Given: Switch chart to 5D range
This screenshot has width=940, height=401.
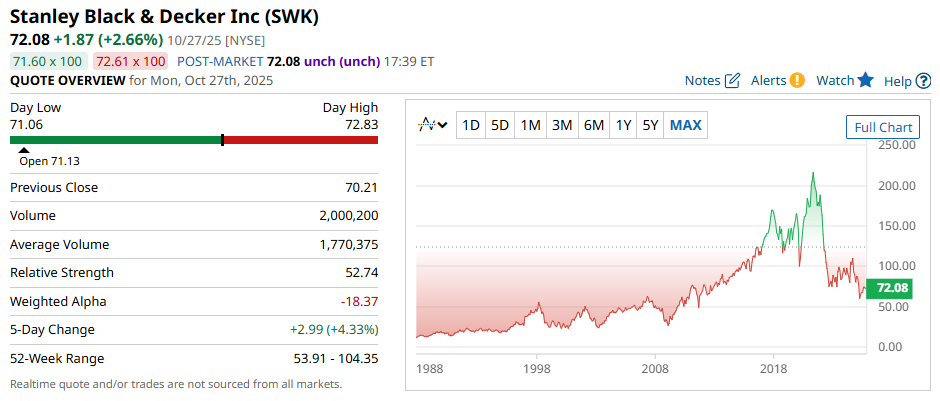Looking at the screenshot, I should [500, 125].
